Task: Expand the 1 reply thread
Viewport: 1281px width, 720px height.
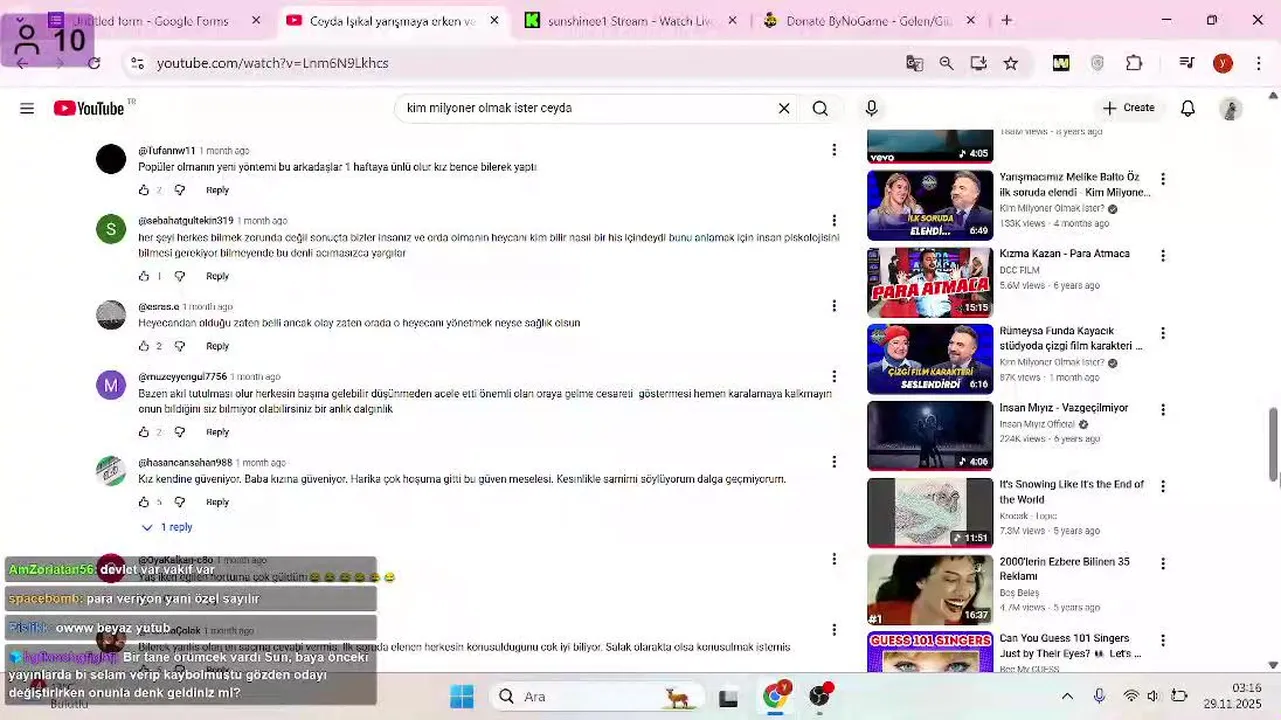Action: coord(167,527)
